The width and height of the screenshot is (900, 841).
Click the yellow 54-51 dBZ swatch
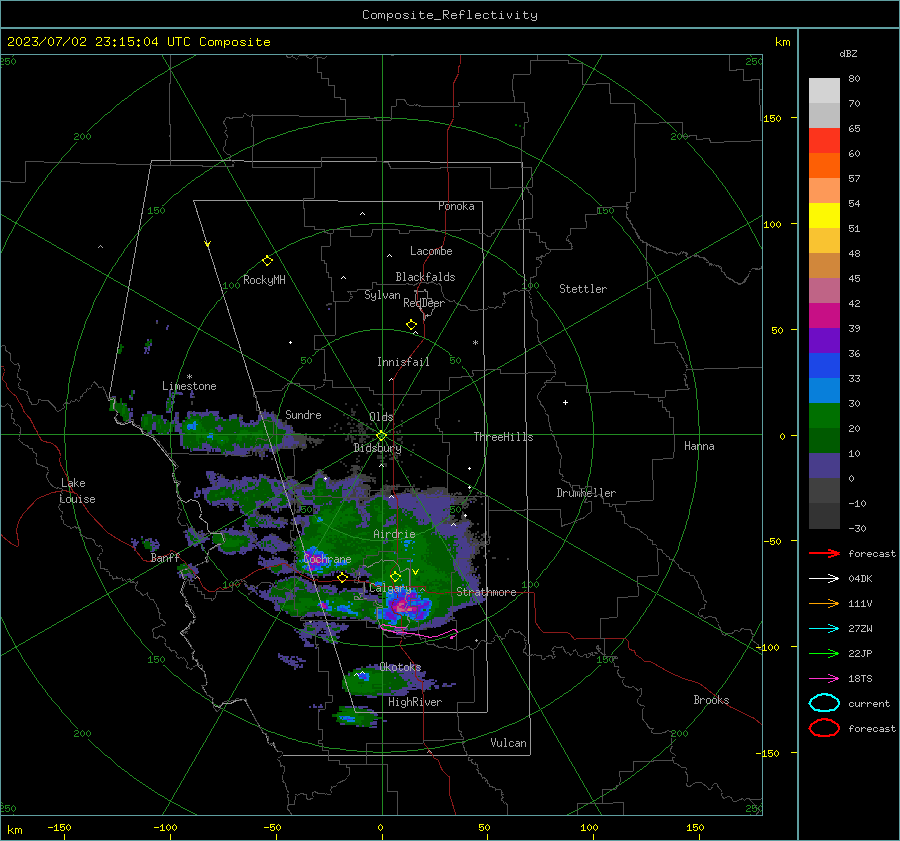click(x=824, y=215)
